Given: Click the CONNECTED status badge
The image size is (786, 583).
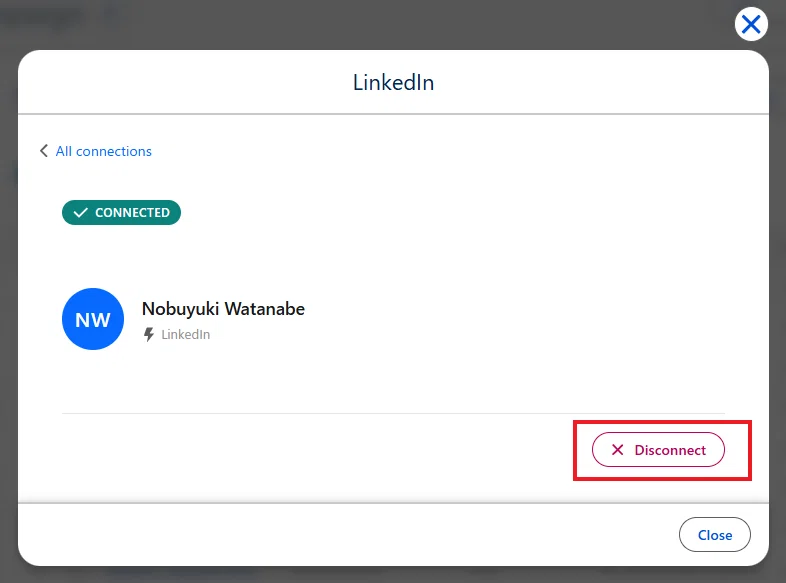Looking at the screenshot, I should click(x=121, y=213).
